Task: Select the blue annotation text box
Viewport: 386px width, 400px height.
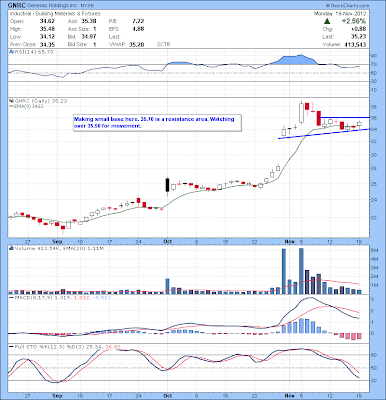Action: tap(157, 123)
